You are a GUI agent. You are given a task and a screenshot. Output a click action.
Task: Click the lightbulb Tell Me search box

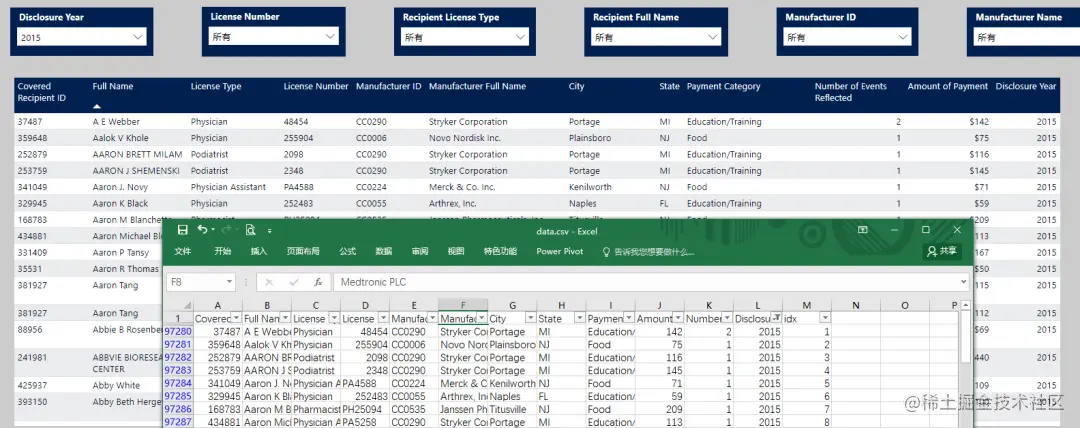[x=648, y=252]
